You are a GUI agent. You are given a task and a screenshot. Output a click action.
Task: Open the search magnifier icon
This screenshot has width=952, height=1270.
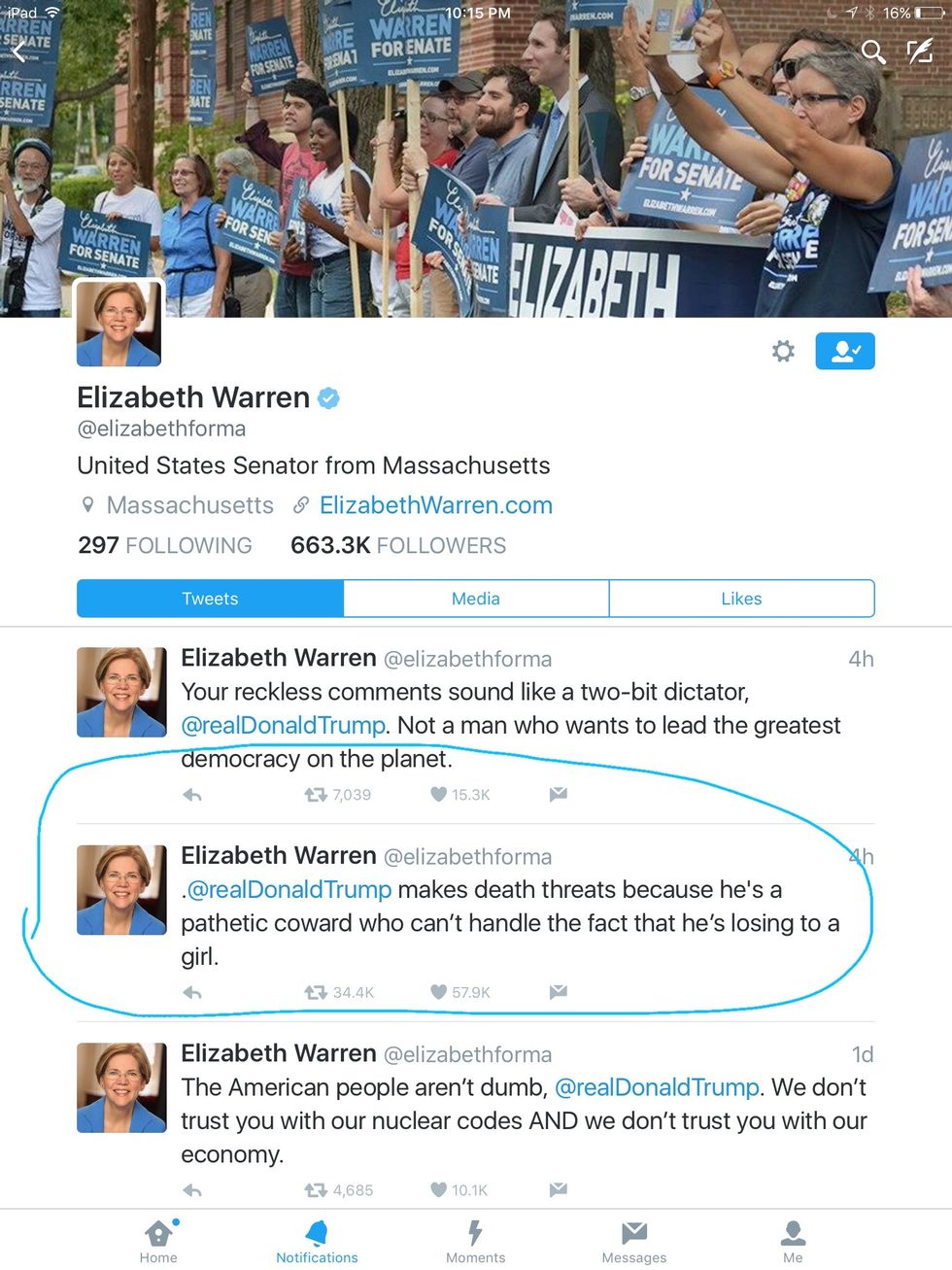873,51
